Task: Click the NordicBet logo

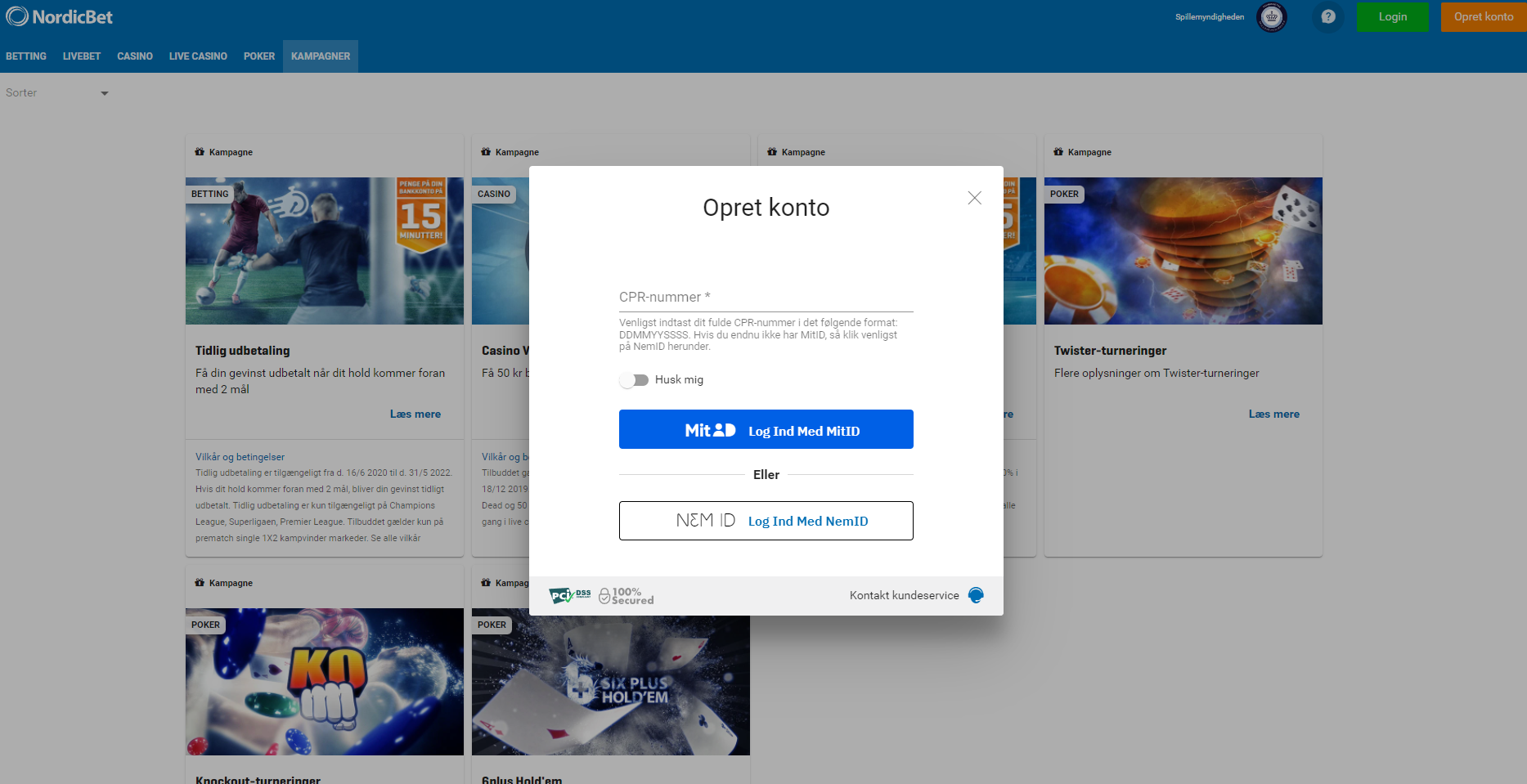Action: click(59, 16)
